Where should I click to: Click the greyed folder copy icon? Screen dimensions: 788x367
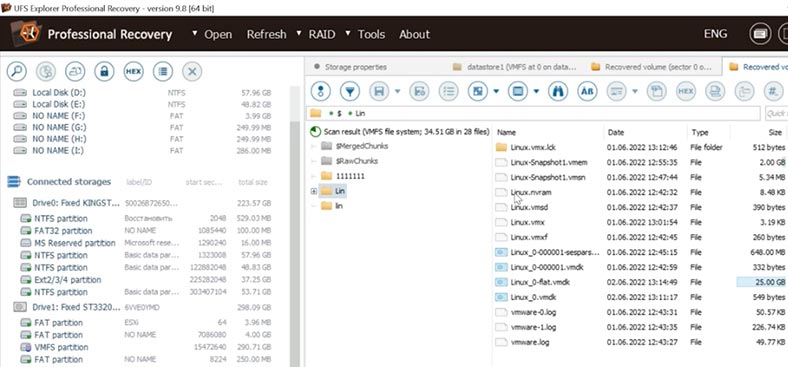[744, 91]
